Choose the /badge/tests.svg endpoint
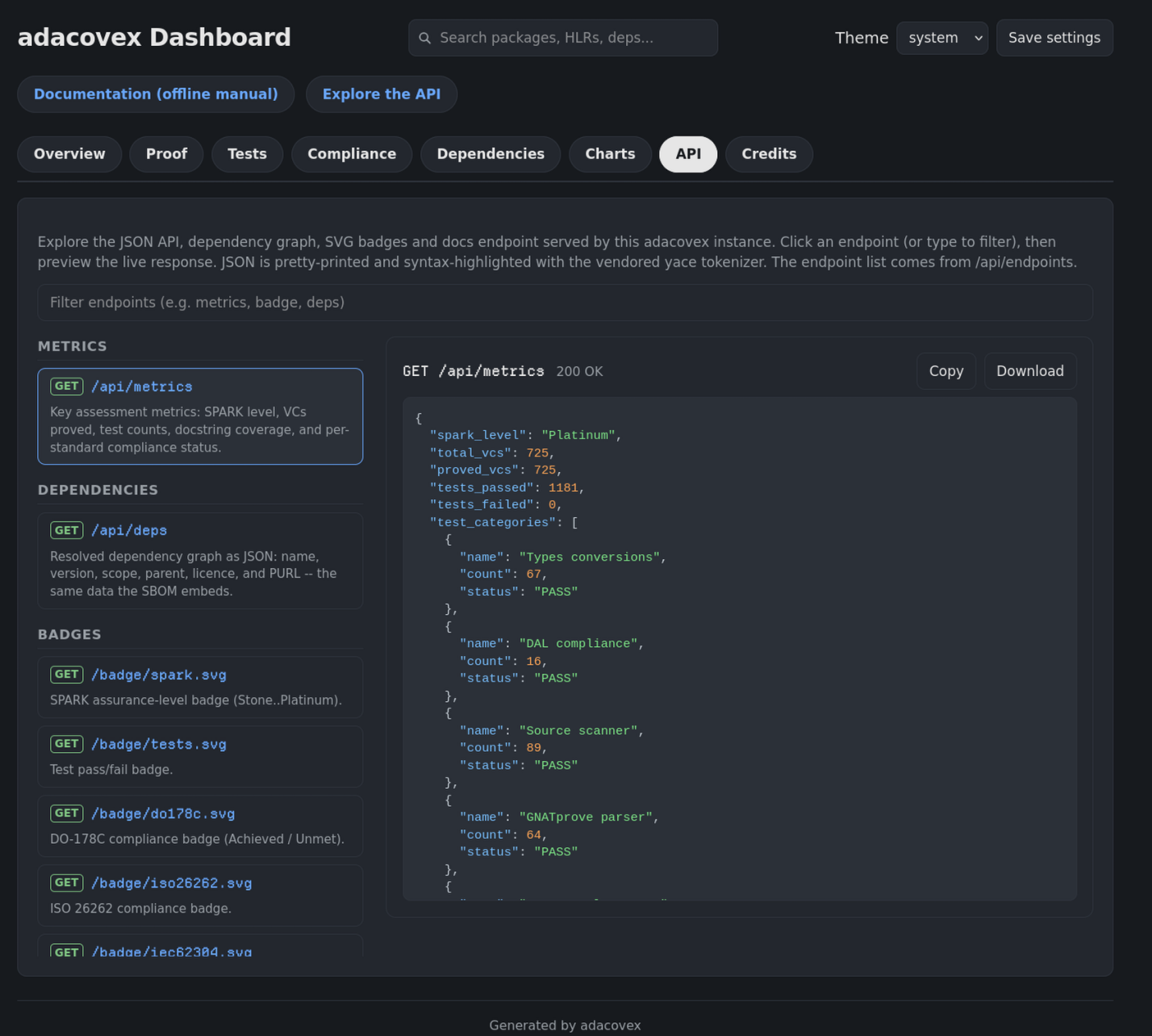Viewport: 1152px width, 1036px height. [200, 757]
